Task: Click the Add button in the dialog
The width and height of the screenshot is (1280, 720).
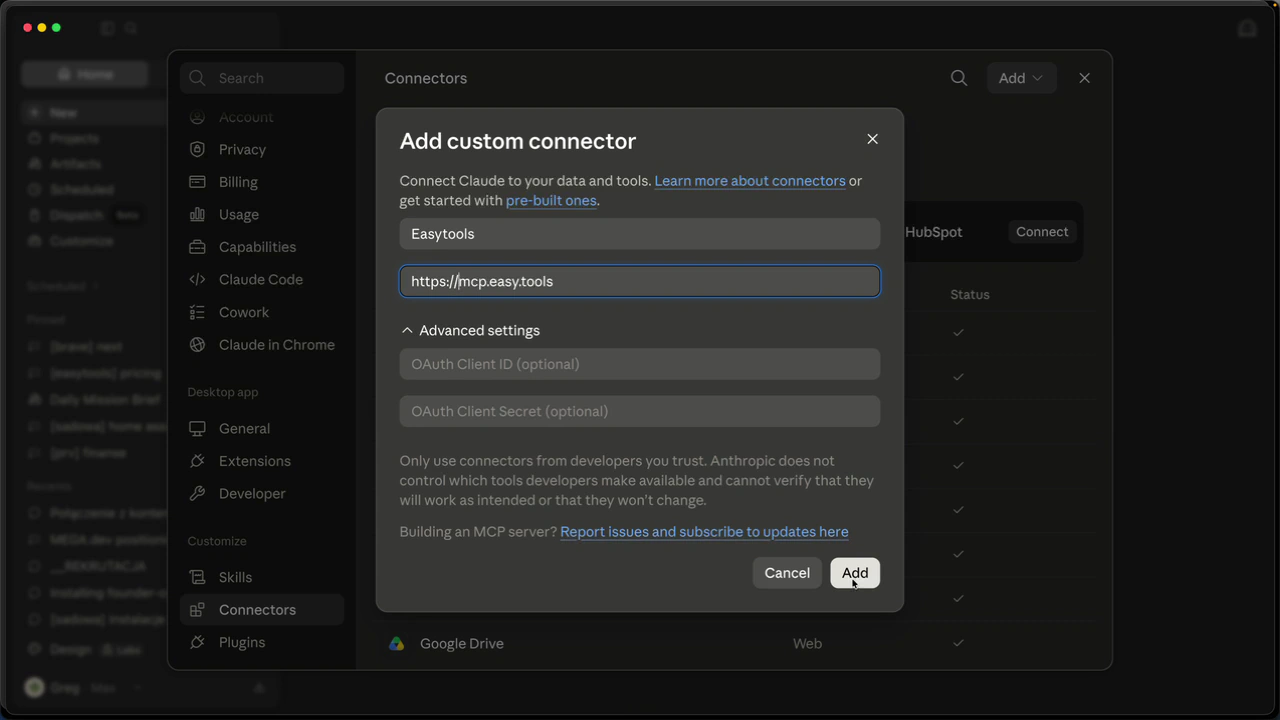Action: tap(855, 573)
